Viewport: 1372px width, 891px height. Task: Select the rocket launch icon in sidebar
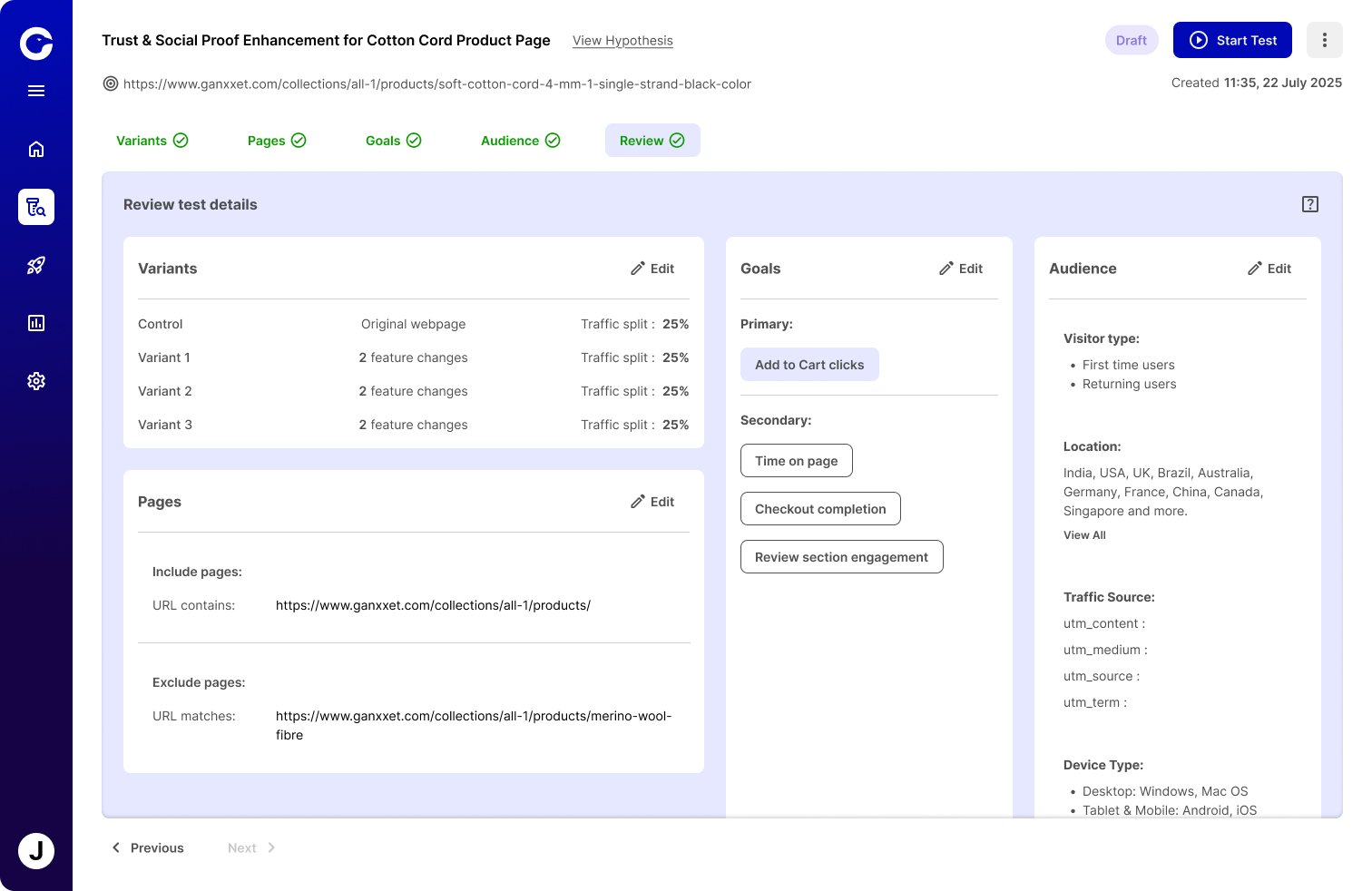coord(36,265)
